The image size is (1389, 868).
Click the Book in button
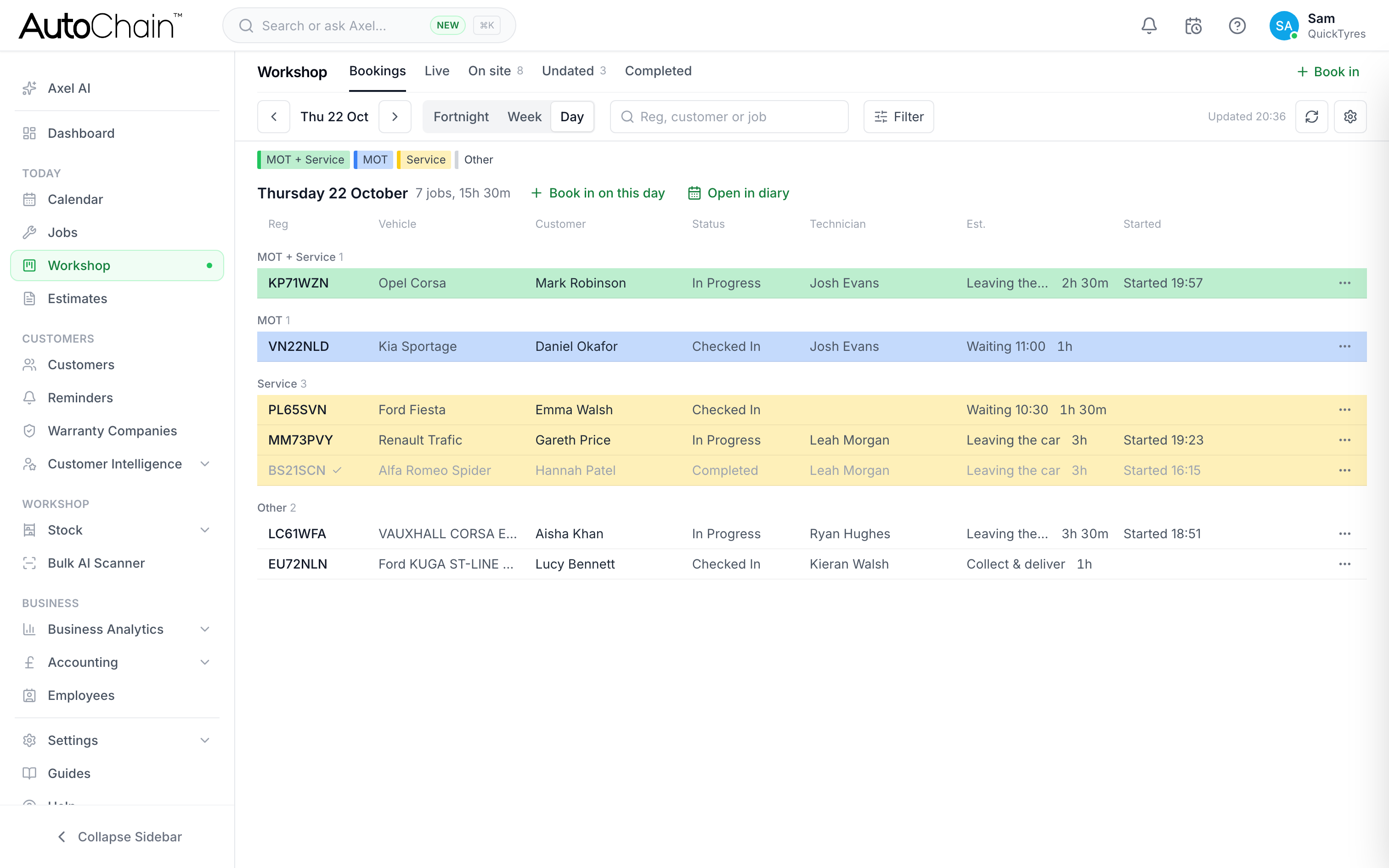[1328, 72]
